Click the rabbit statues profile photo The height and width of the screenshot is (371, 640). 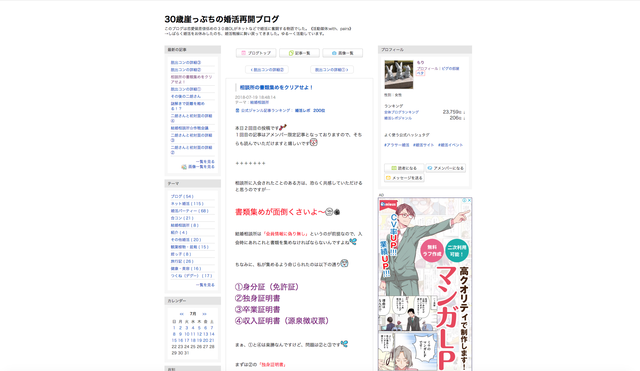[x=399, y=74]
